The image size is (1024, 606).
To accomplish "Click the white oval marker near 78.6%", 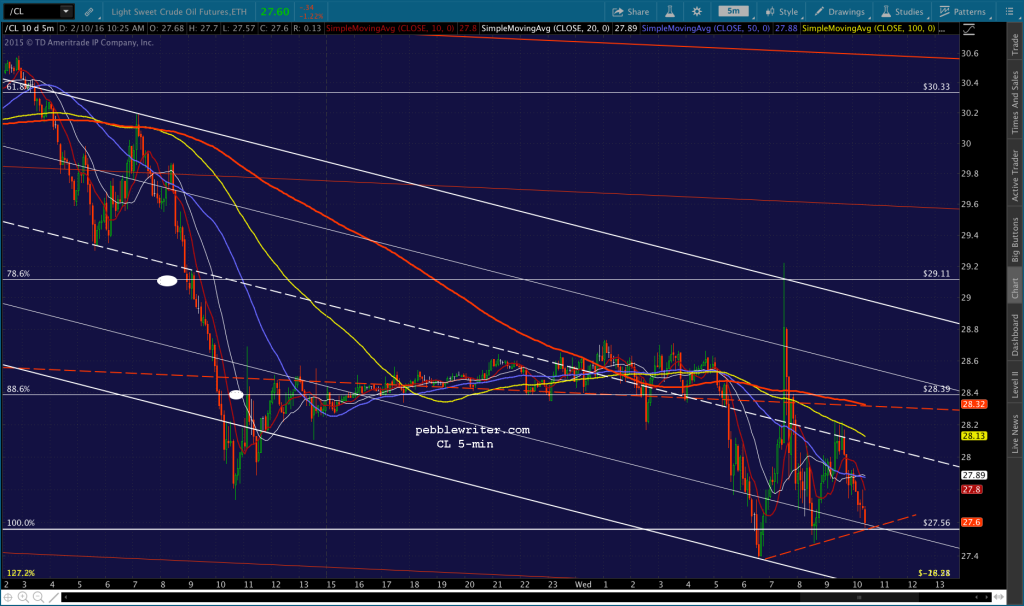I will pos(167,281).
